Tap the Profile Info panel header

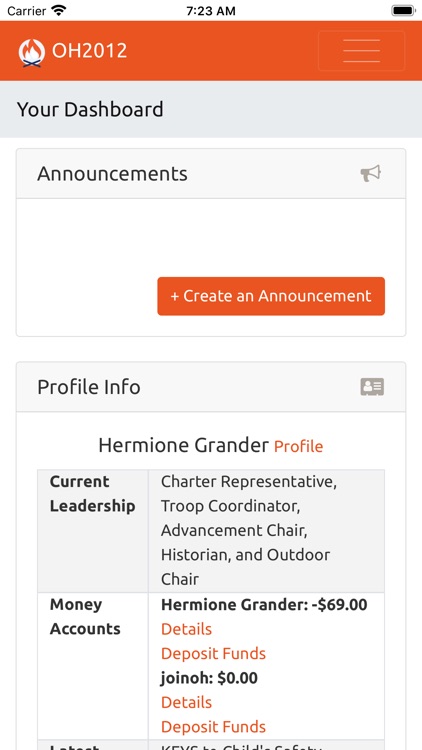[211, 387]
